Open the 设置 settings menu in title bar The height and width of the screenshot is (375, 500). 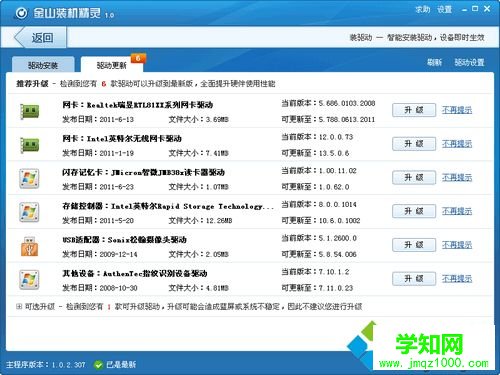[x=445, y=10]
